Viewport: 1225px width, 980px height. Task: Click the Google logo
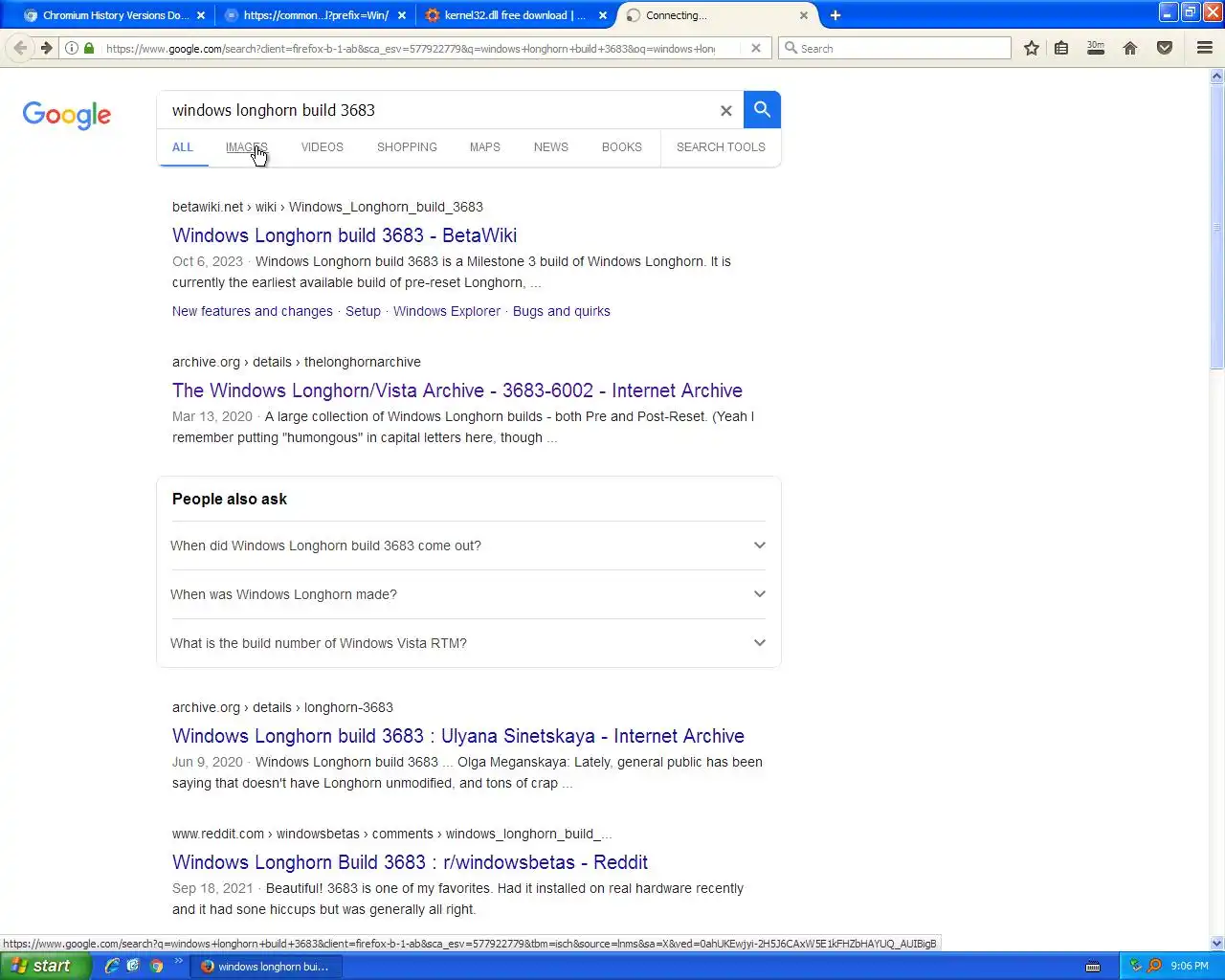[x=67, y=115]
